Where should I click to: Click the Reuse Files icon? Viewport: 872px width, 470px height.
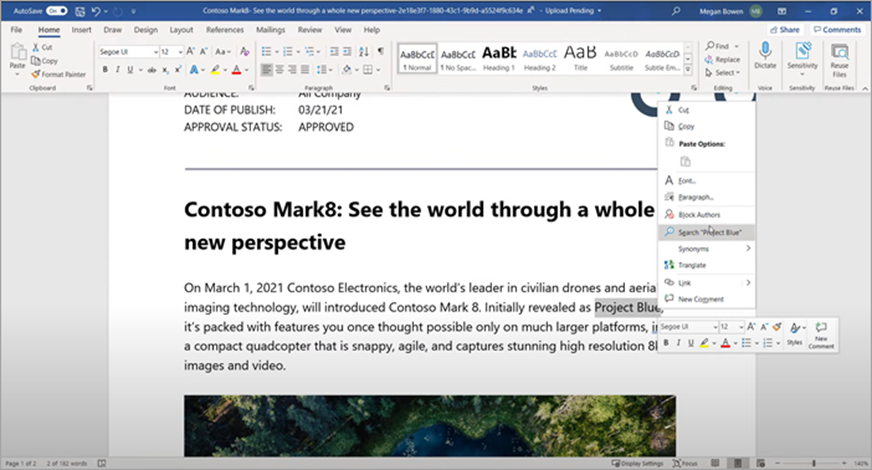(x=839, y=52)
